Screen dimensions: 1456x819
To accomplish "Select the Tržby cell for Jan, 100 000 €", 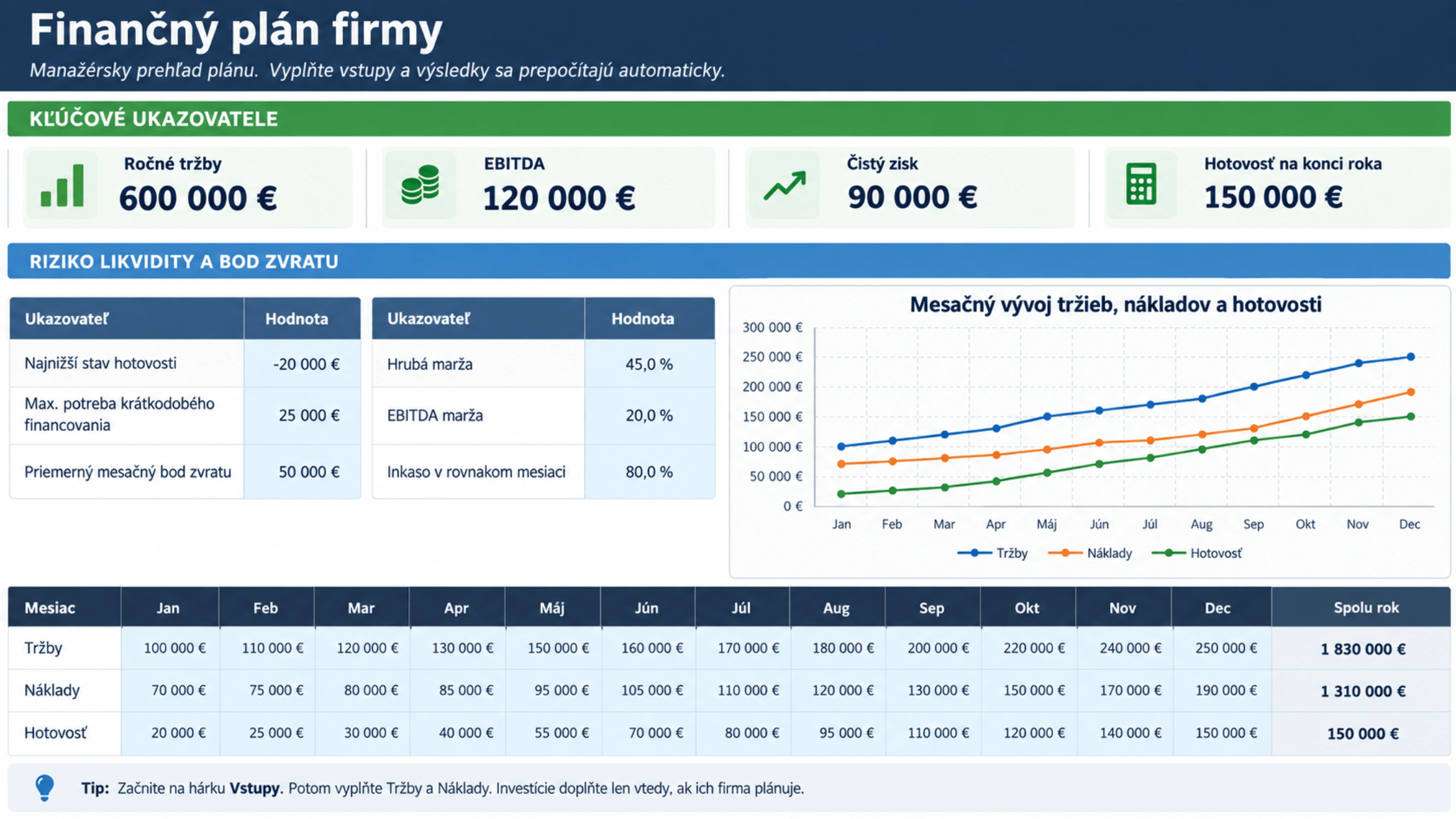I will click(170, 648).
